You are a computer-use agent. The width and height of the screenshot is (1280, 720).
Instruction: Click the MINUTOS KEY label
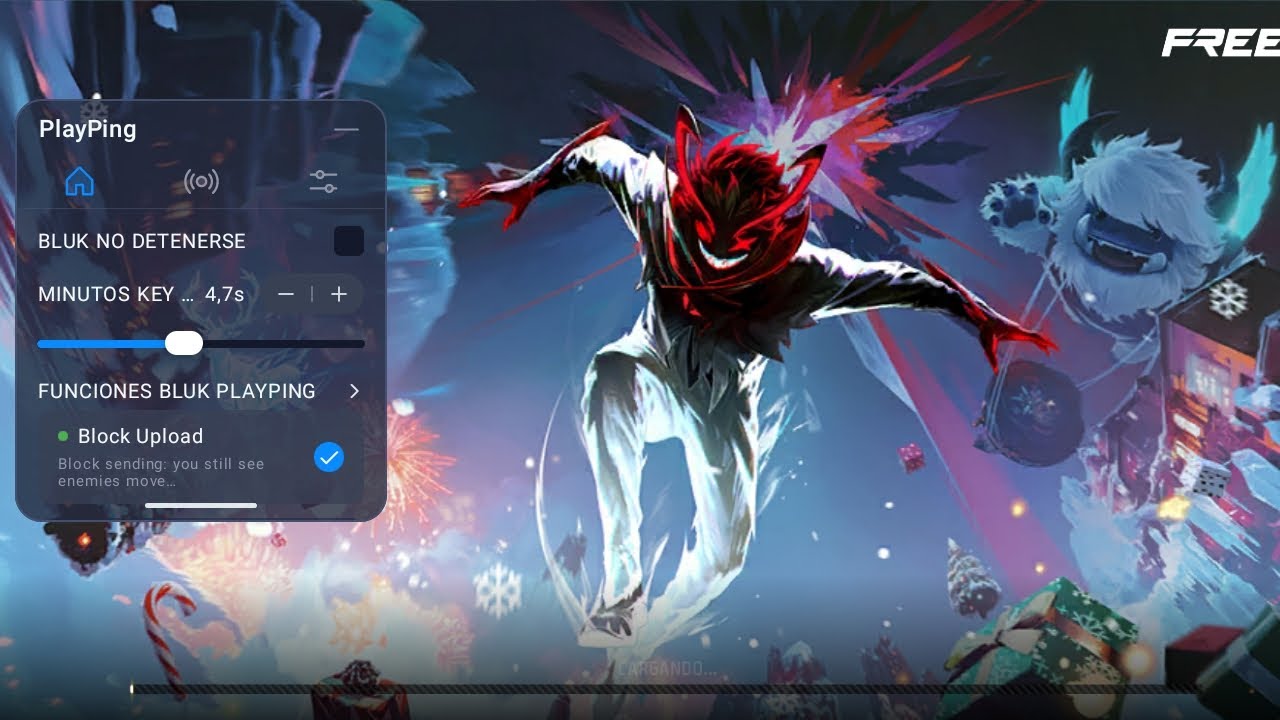pos(116,295)
